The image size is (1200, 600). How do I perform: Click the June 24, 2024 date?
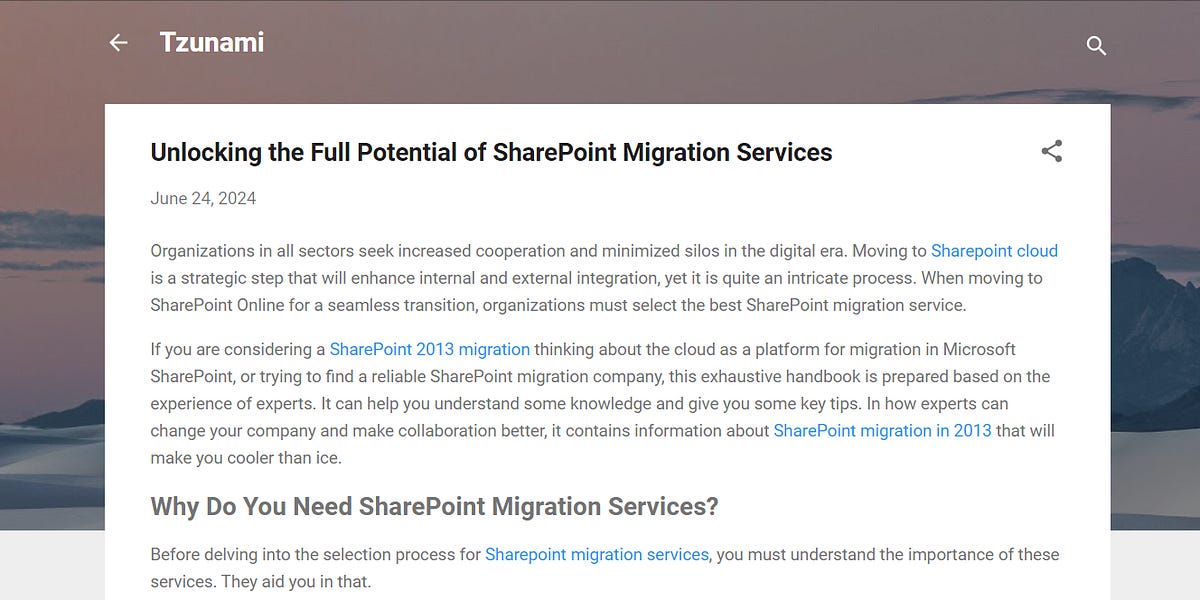[x=202, y=198]
